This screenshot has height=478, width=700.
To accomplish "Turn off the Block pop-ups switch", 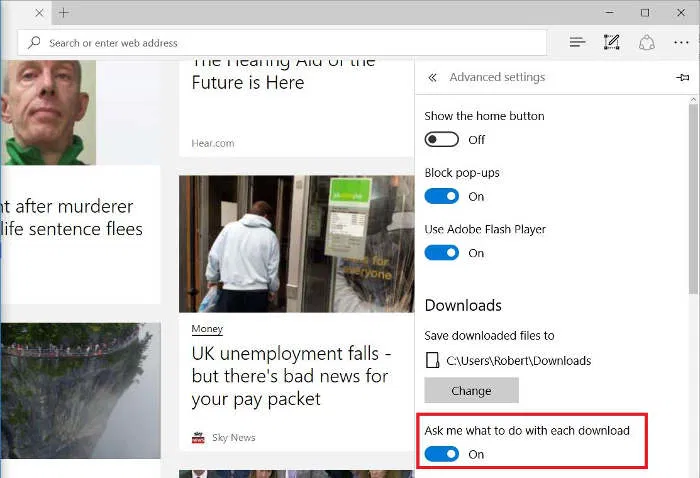I will [442, 196].
